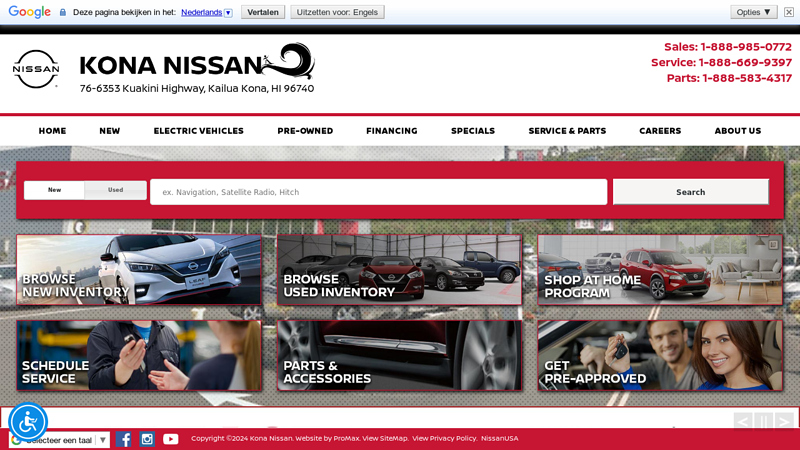Open the accessibility options icon

pyautogui.click(x=28, y=422)
